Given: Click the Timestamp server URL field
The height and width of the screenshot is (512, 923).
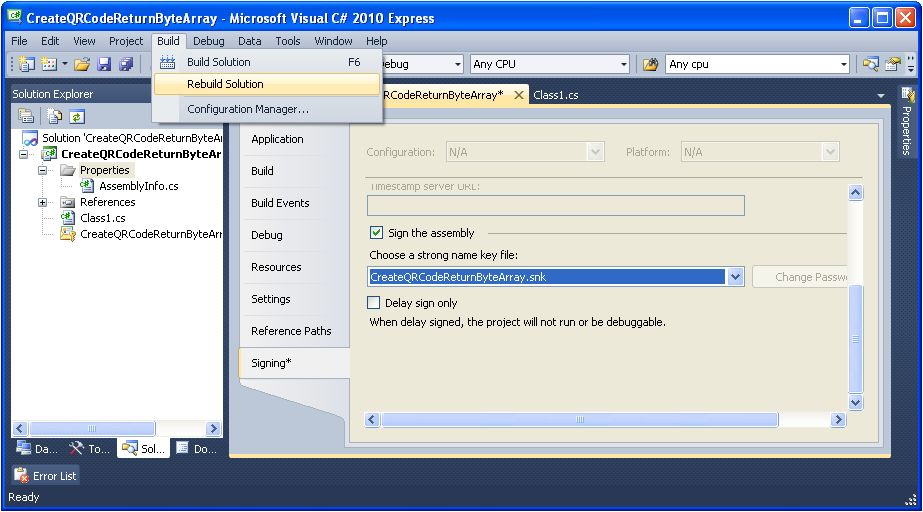Looking at the screenshot, I should point(556,205).
